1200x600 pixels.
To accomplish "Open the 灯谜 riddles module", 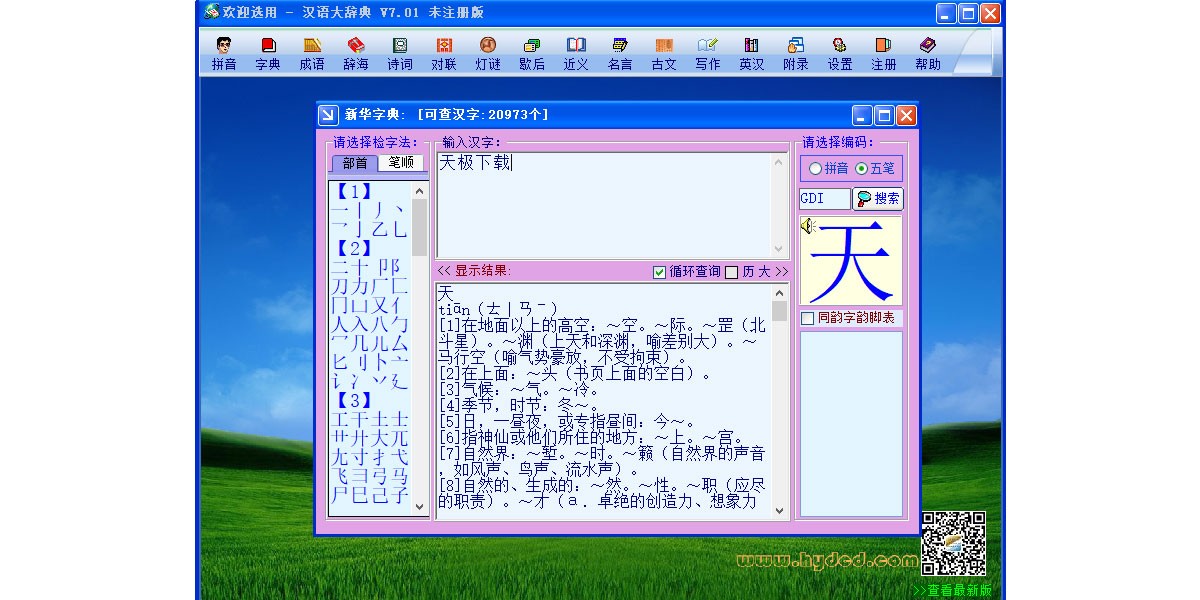I will [x=488, y=54].
